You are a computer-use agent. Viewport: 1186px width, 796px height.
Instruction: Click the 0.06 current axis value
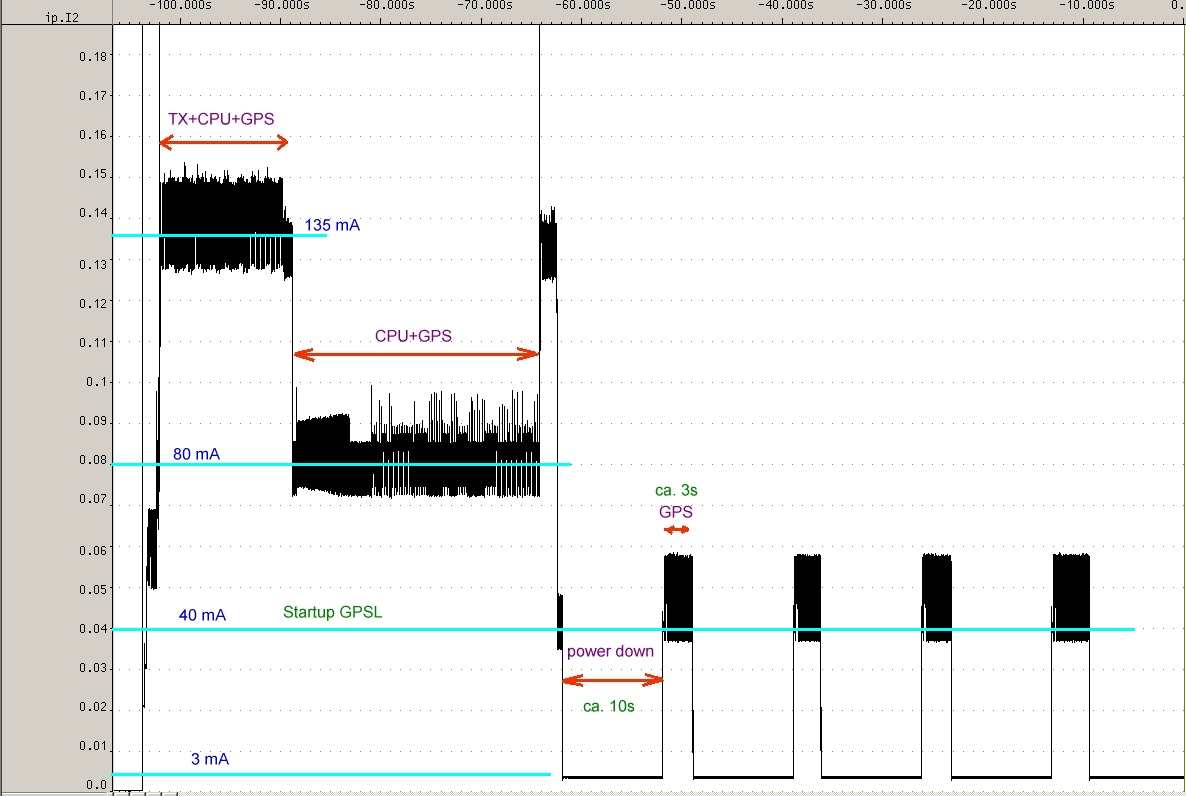(94, 550)
